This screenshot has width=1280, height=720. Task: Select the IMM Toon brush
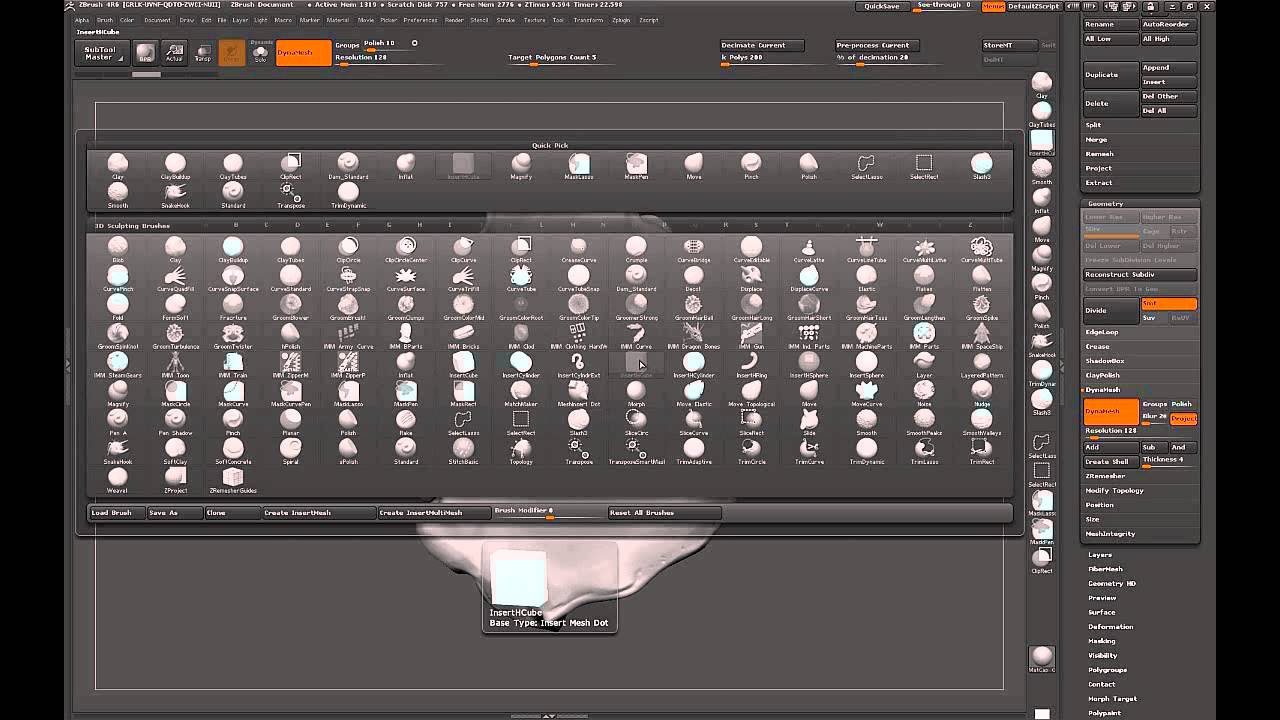(175, 365)
